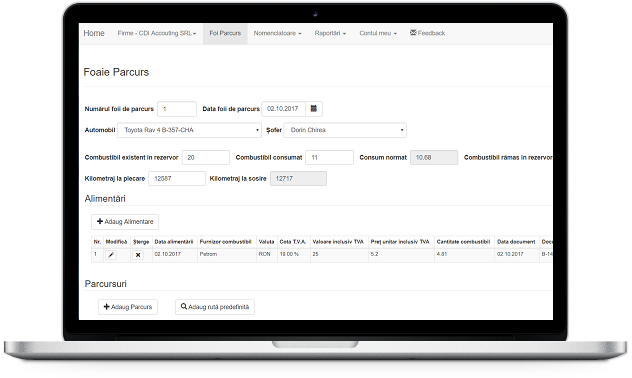Edit row 1 with pencil icon
Image resolution: width=632 pixels, height=378 pixels.
[111, 255]
